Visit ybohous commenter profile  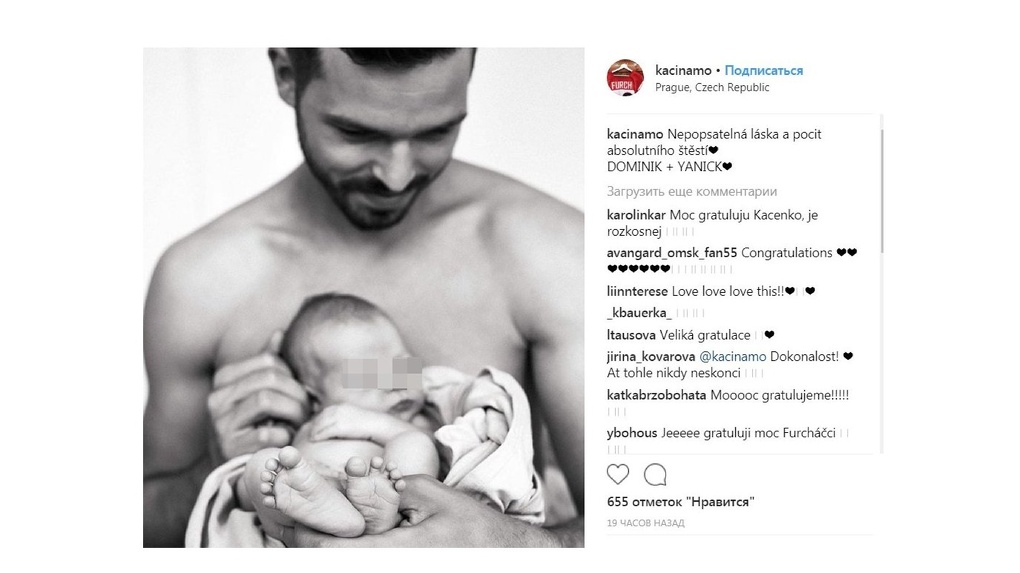pyautogui.click(x=632, y=433)
